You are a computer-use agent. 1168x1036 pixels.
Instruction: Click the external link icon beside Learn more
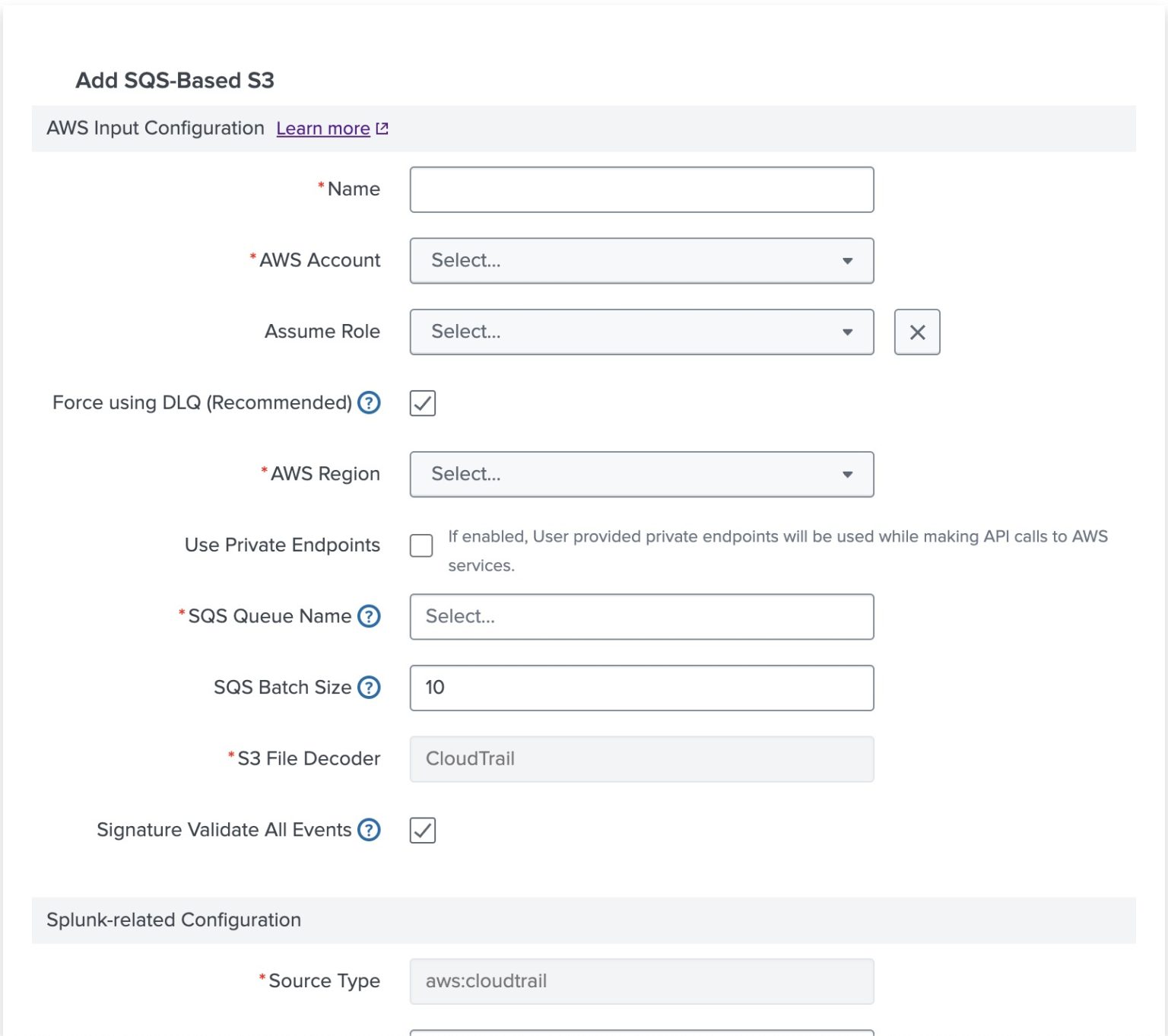point(382,128)
